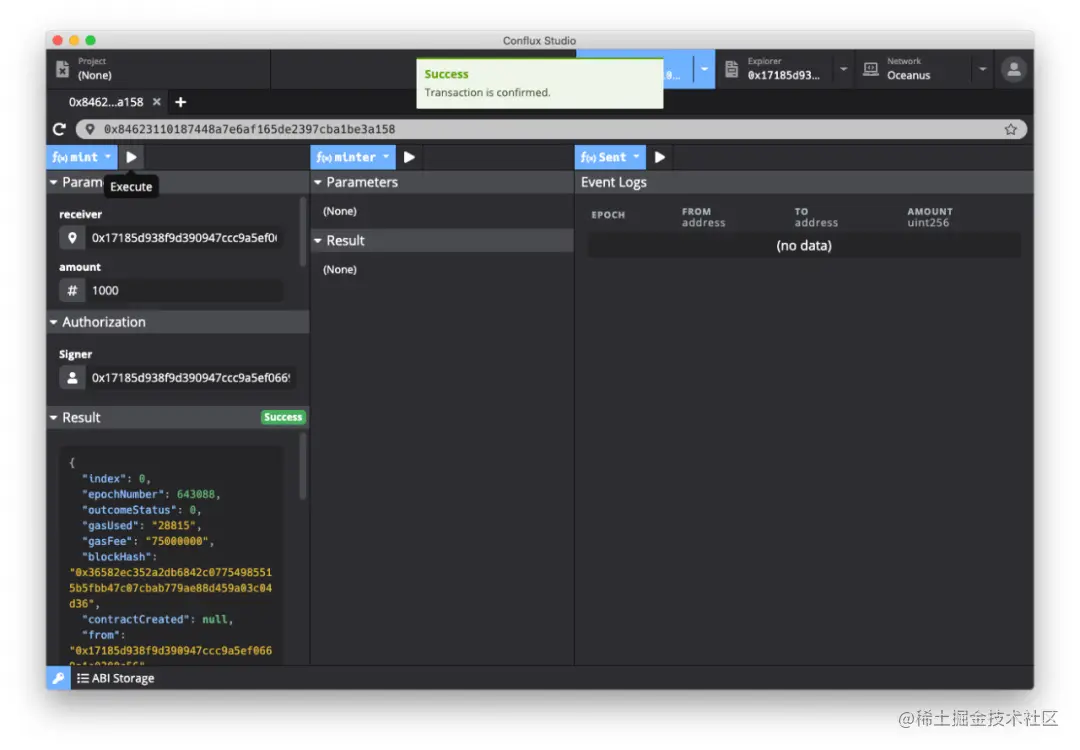Image resolution: width=1080 pixels, height=750 pixels.
Task: Open ABI Storage
Action: click(116, 678)
